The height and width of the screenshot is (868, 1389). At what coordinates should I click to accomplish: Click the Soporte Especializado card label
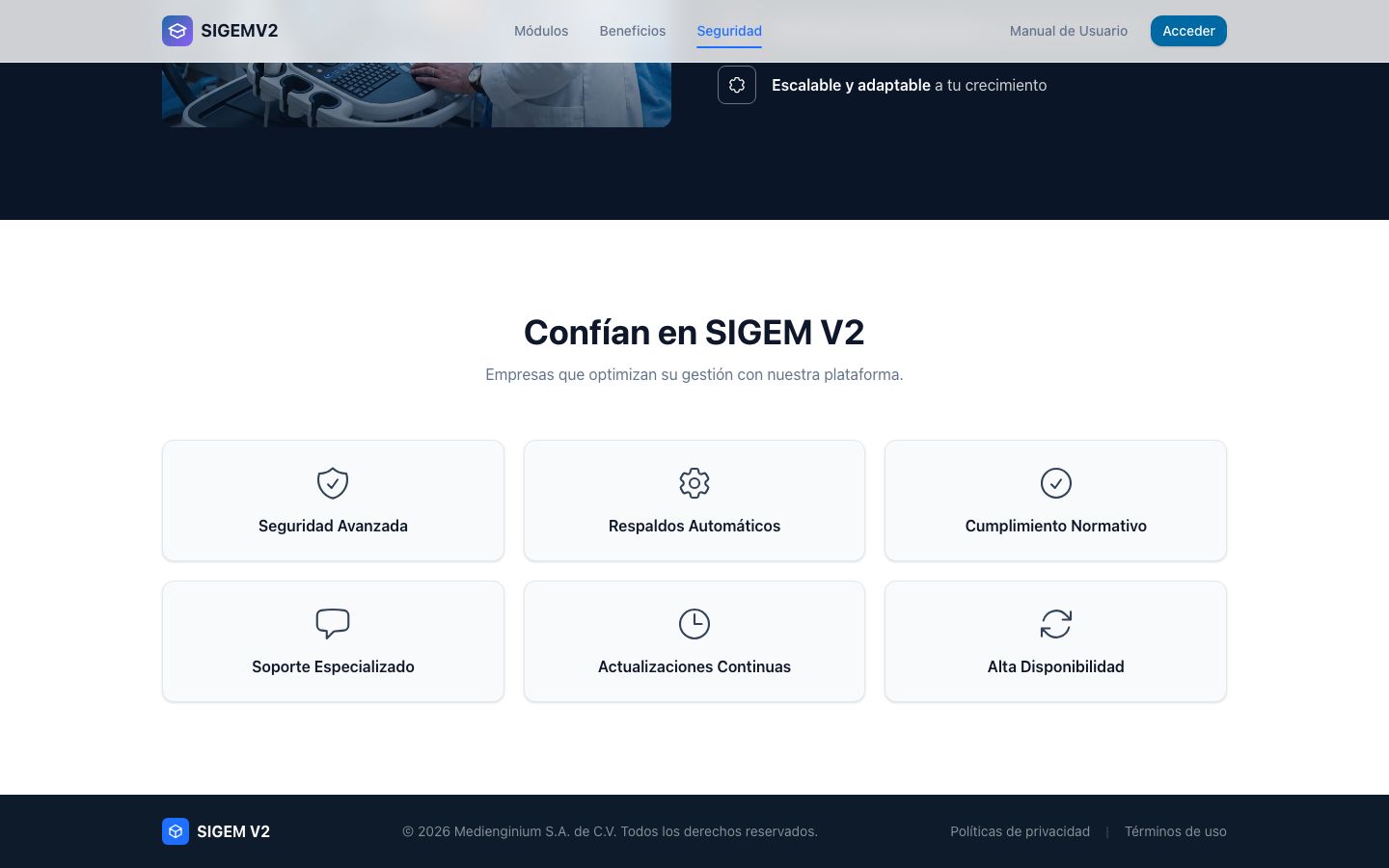click(333, 666)
